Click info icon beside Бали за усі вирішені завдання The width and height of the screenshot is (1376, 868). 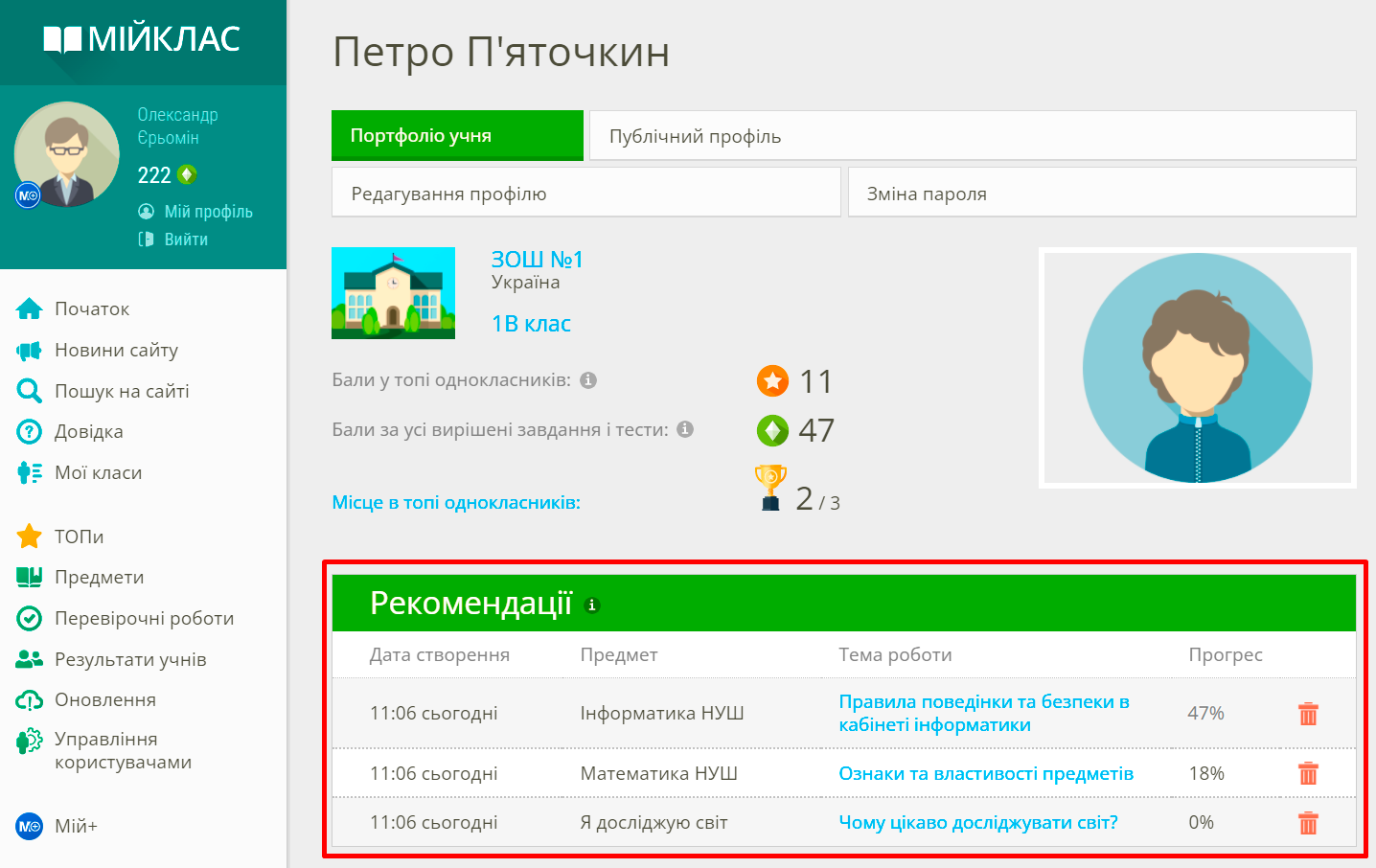click(x=685, y=429)
